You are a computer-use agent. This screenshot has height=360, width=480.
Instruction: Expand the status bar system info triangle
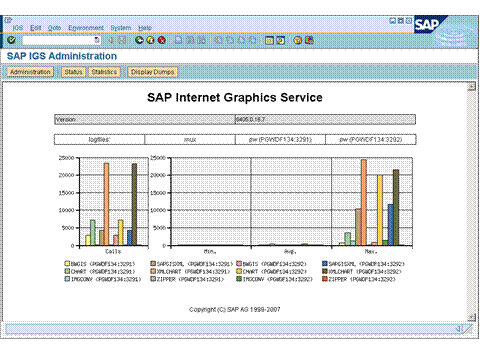pos(459,329)
